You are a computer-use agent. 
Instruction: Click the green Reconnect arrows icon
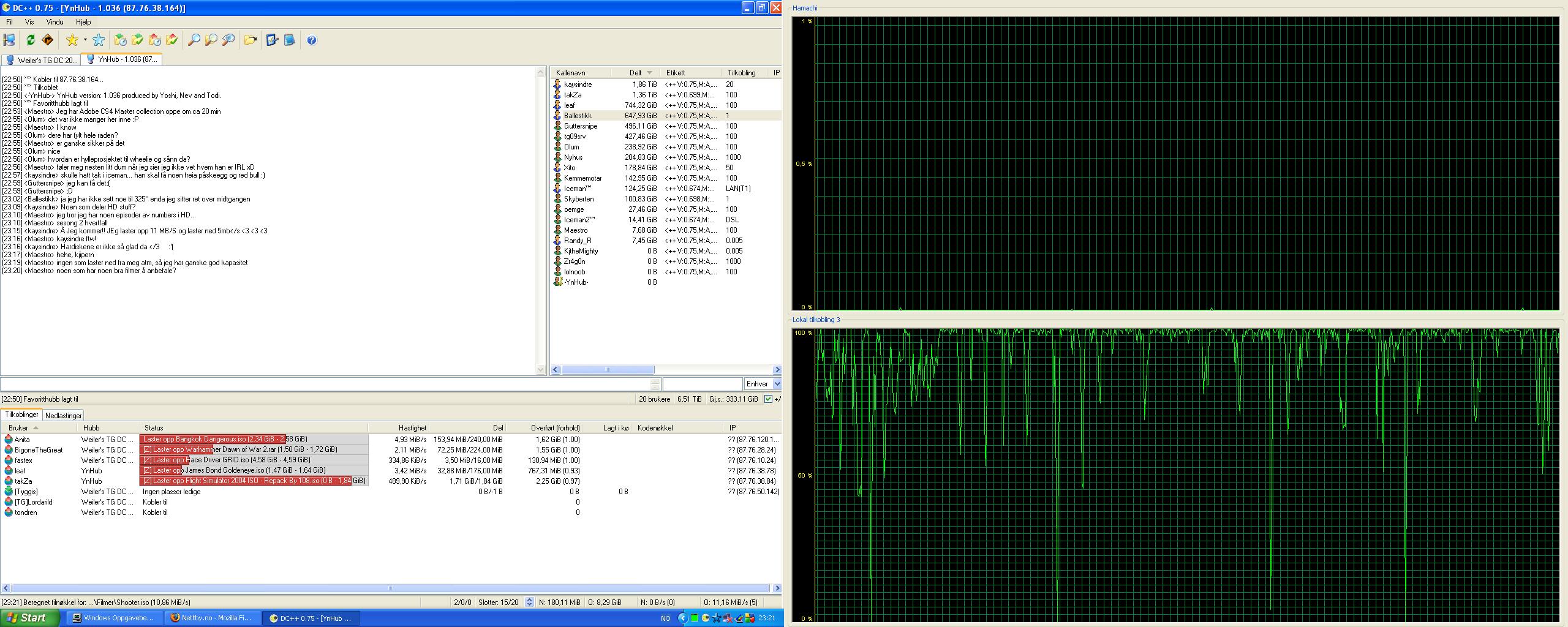point(30,40)
